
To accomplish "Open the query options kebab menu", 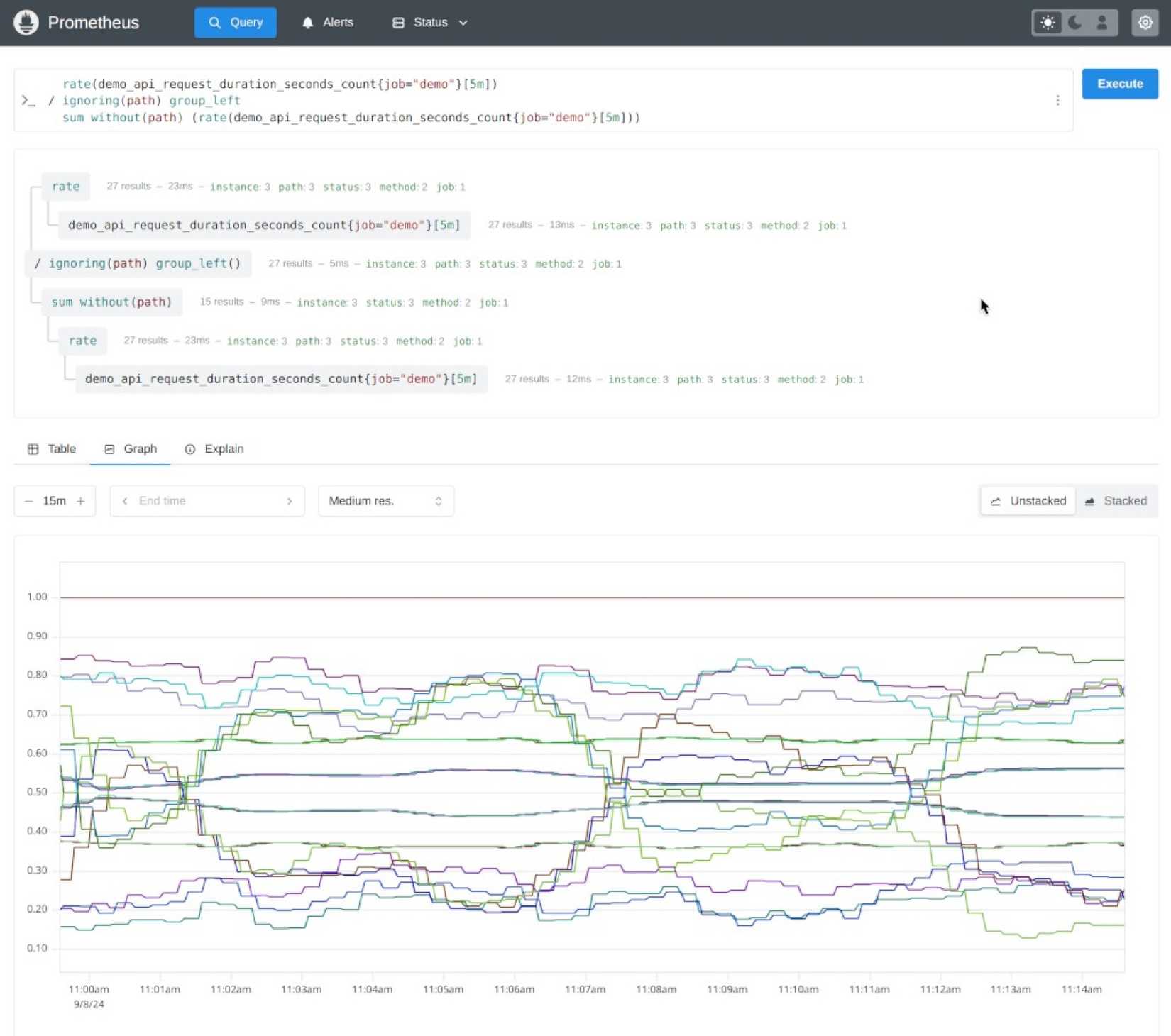I will click(1057, 100).
